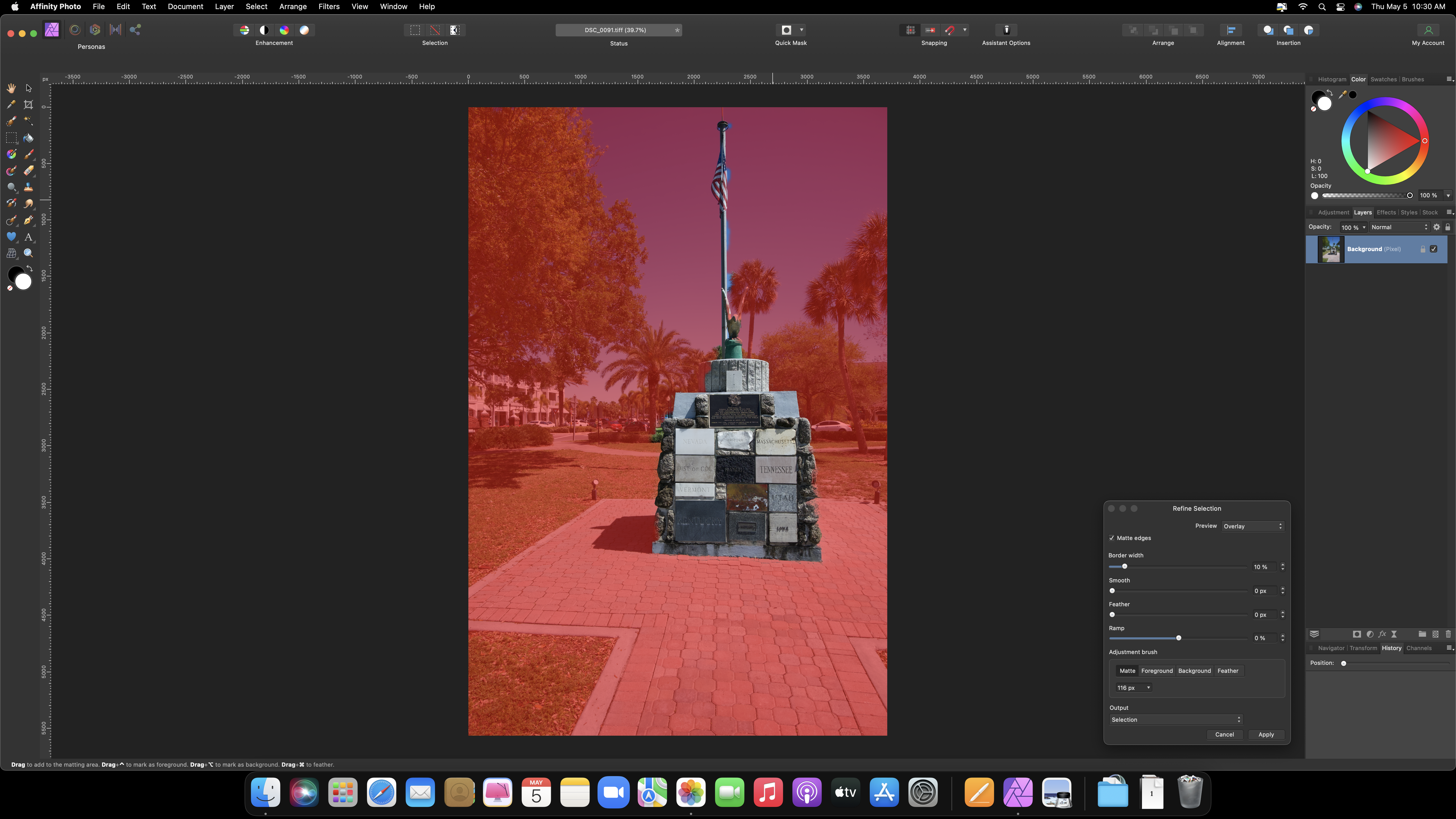
Task: Open Assistant Options
Action: point(1006,30)
